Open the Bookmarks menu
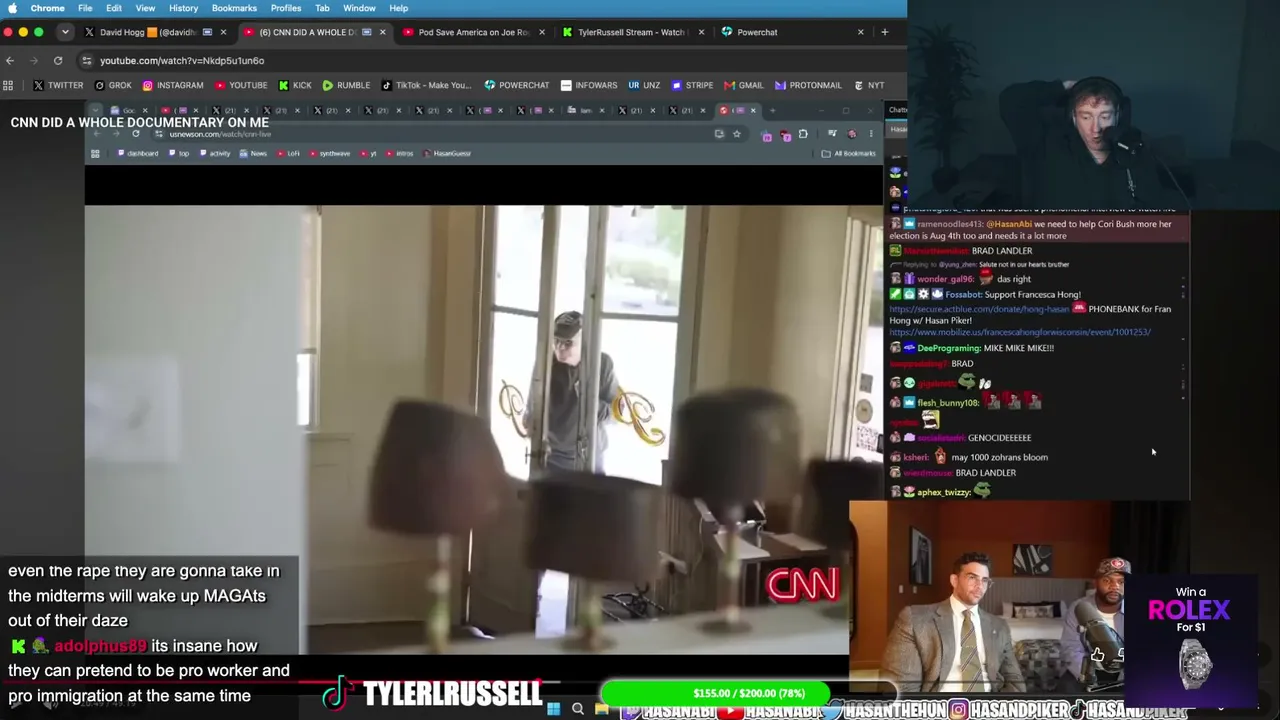Screen dimensions: 1280x720 [x=234, y=8]
